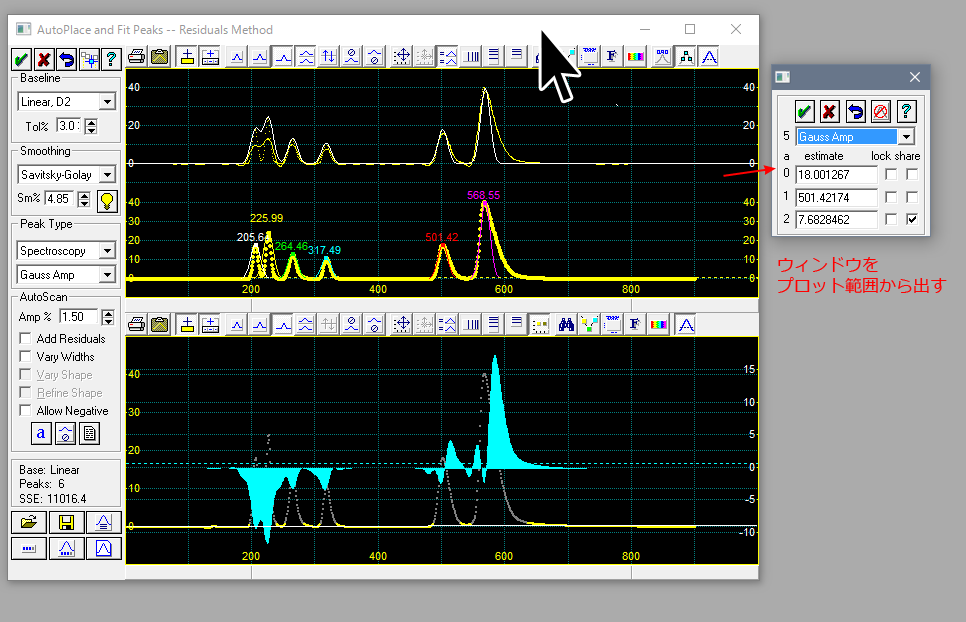Click the print icon in upper graph toolbar
The image size is (966, 622).
click(x=138, y=57)
